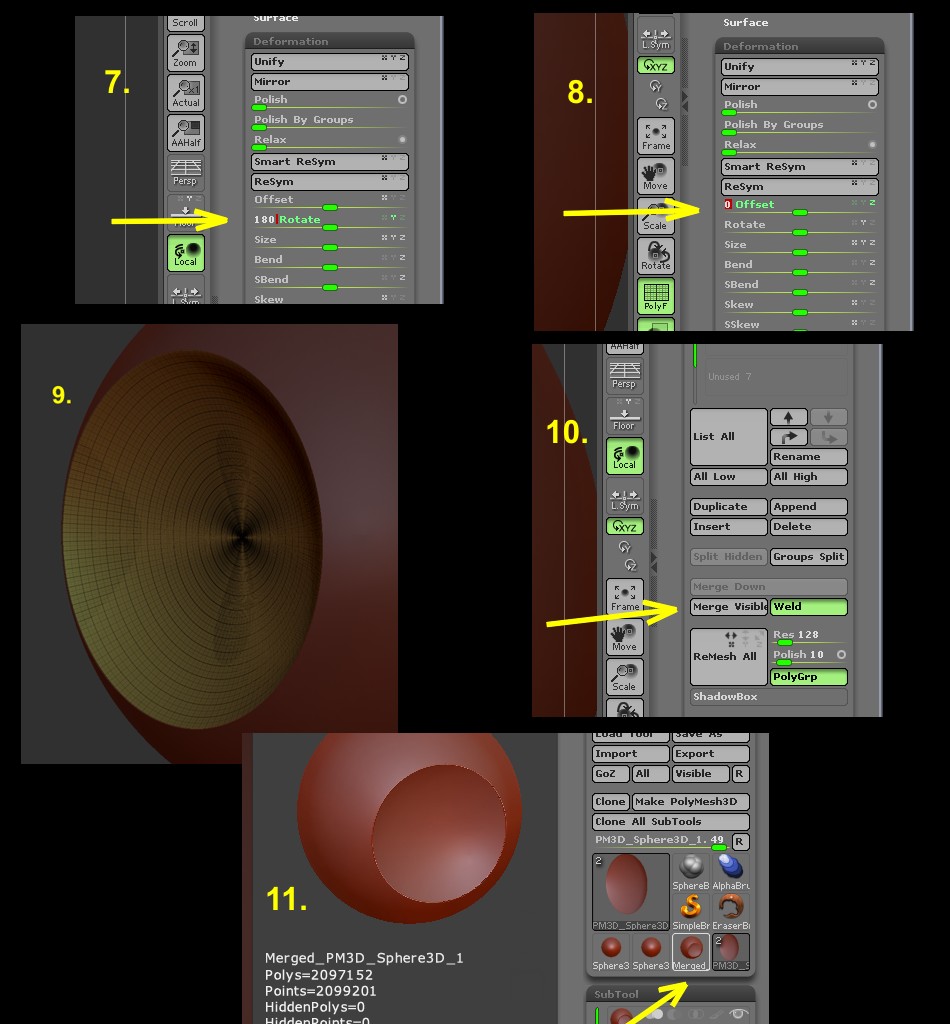Toggle XYZ rotation mode in panel 8

point(656,65)
